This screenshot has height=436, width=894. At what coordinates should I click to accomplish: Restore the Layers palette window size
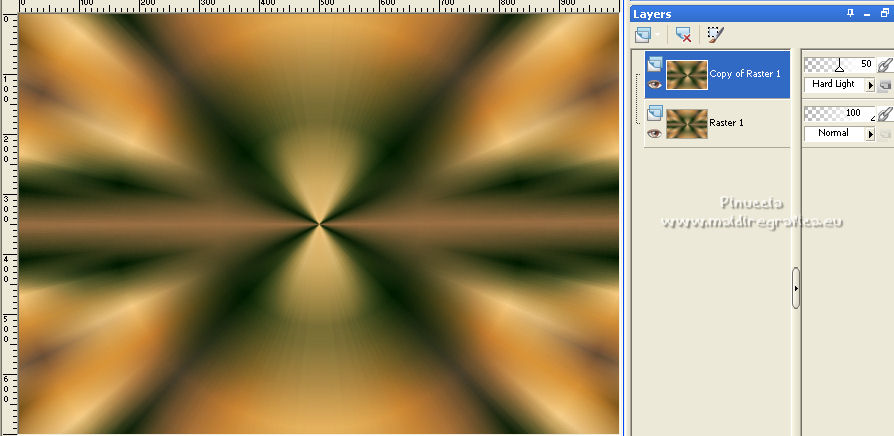(x=884, y=13)
